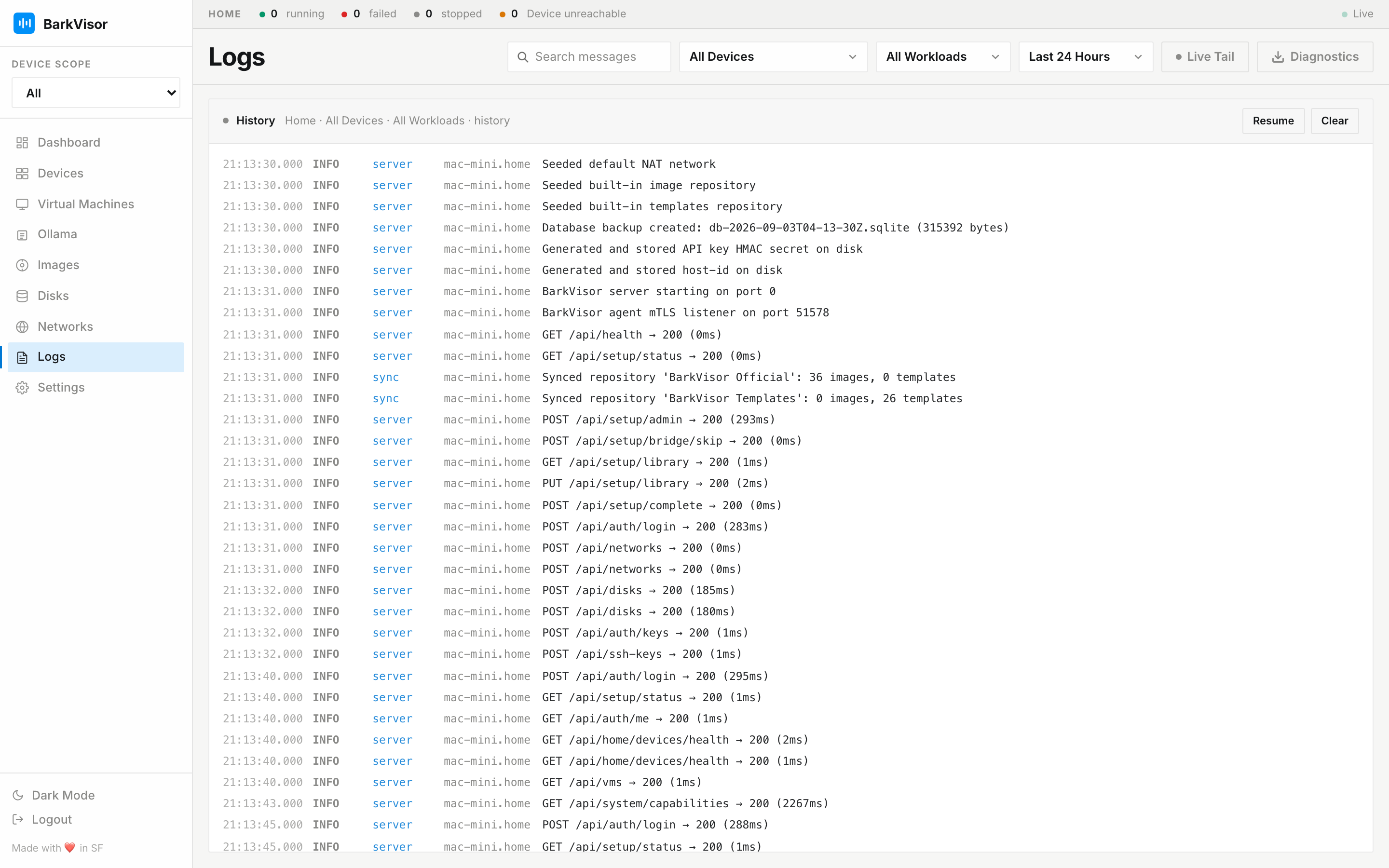The height and width of the screenshot is (868, 1389).
Task: Click the 0 stopped status indicator
Action: 448,14
